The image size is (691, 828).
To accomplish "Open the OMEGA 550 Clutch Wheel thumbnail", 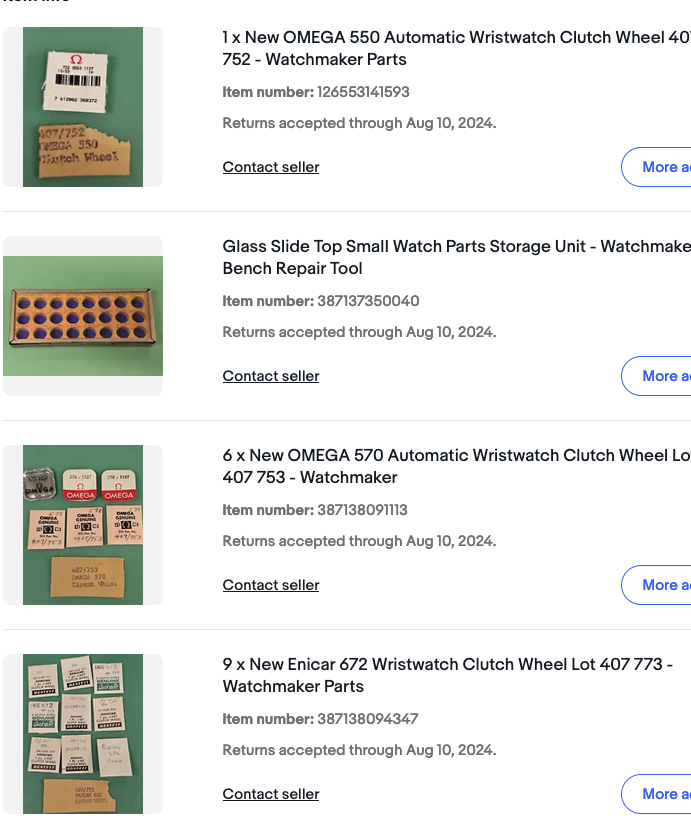I will pyautogui.click(x=83, y=107).
